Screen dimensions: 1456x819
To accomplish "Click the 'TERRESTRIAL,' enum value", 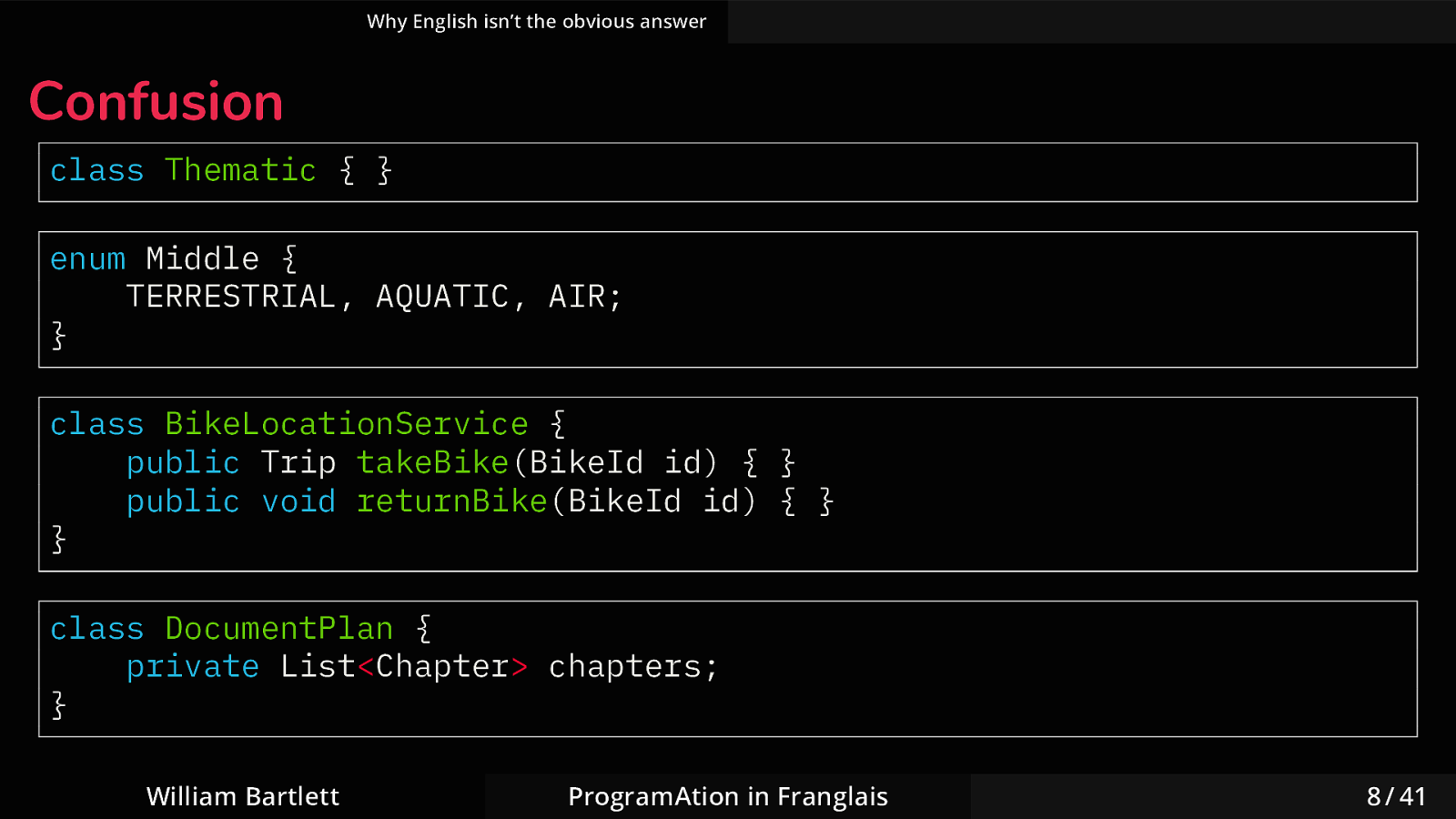I will [x=239, y=297].
